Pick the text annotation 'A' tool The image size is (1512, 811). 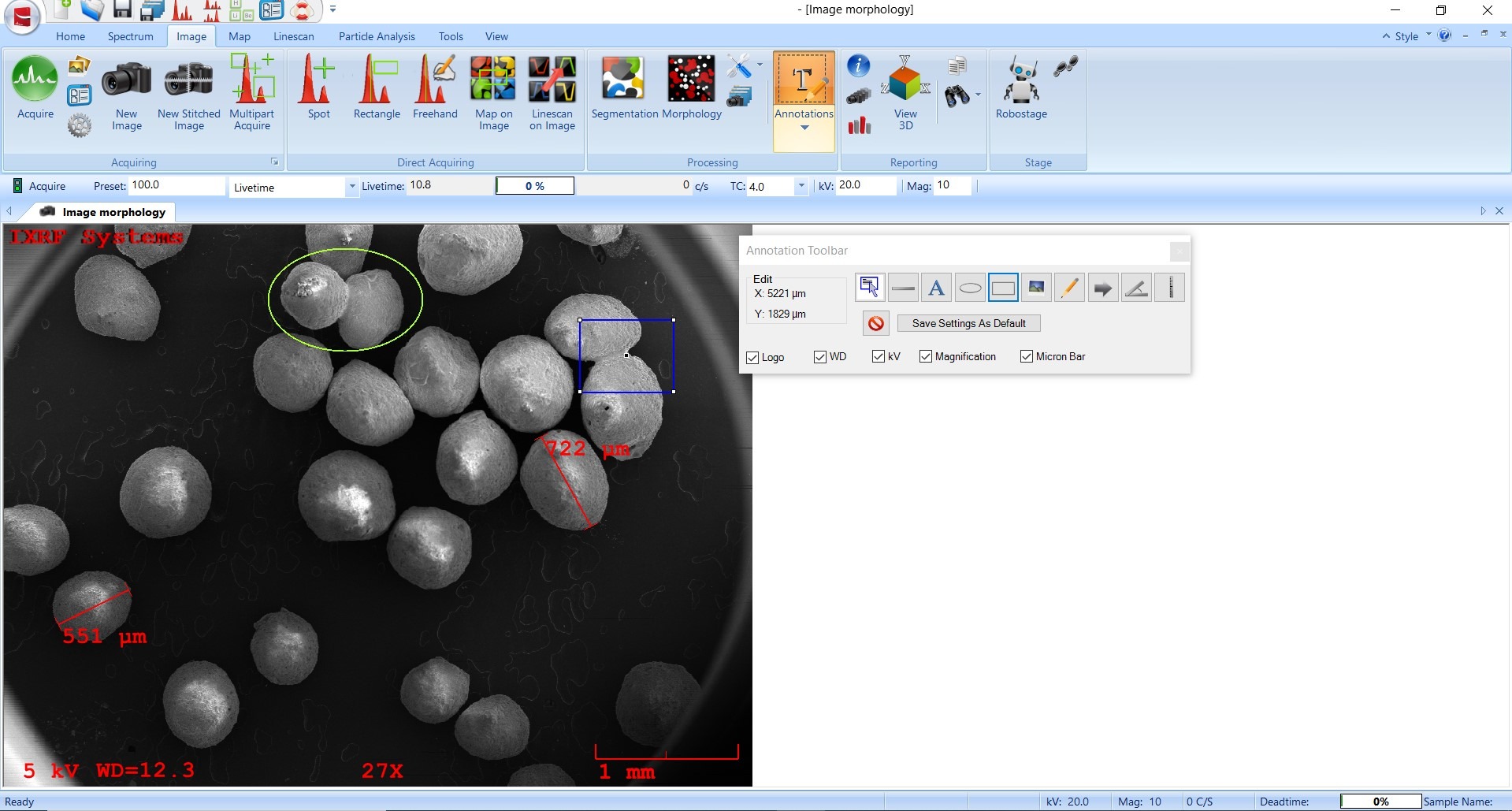(936, 288)
